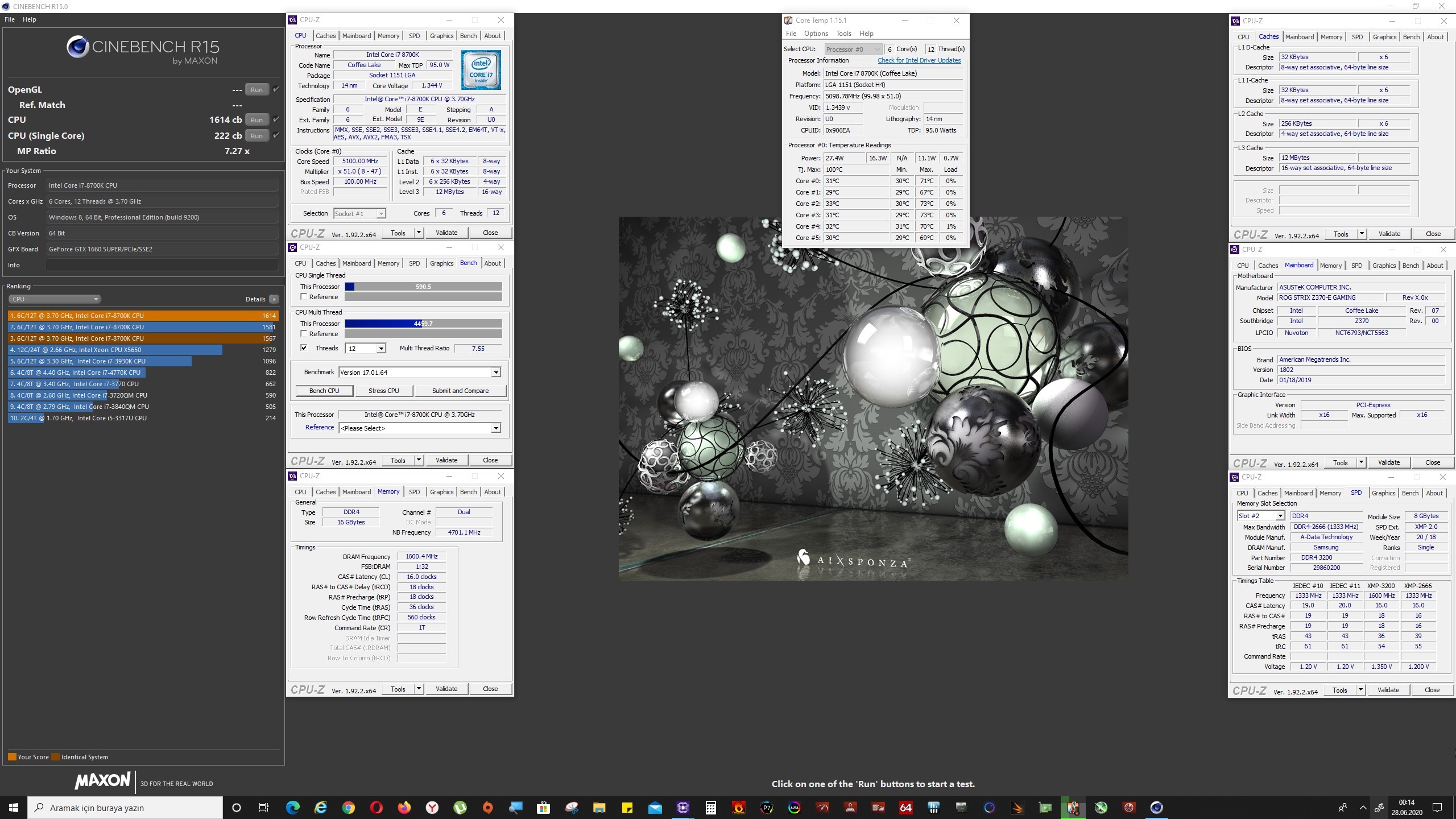Screen dimensions: 1456x819
Task: Click the Stress CPU button
Action: [x=384, y=391]
